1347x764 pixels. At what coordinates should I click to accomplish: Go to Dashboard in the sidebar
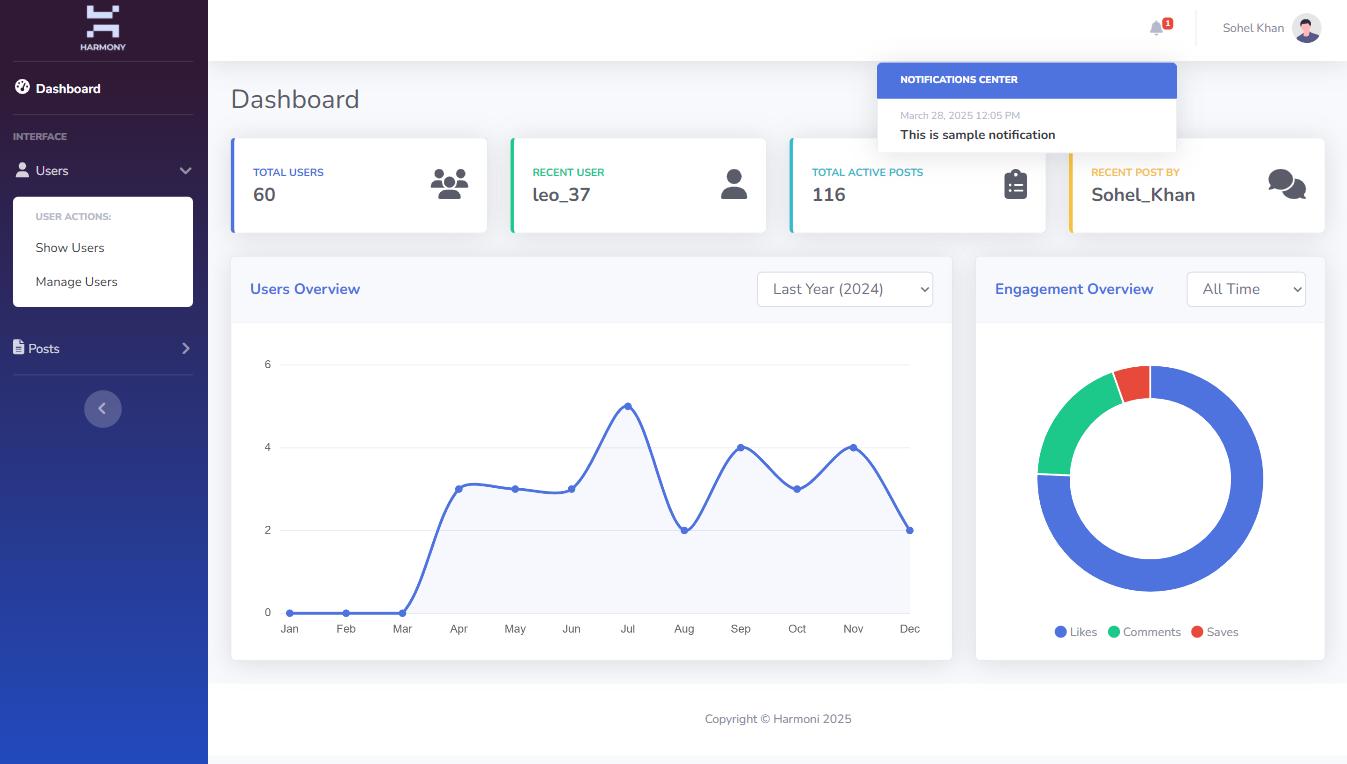pyautogui.click(x=68, y=89)
